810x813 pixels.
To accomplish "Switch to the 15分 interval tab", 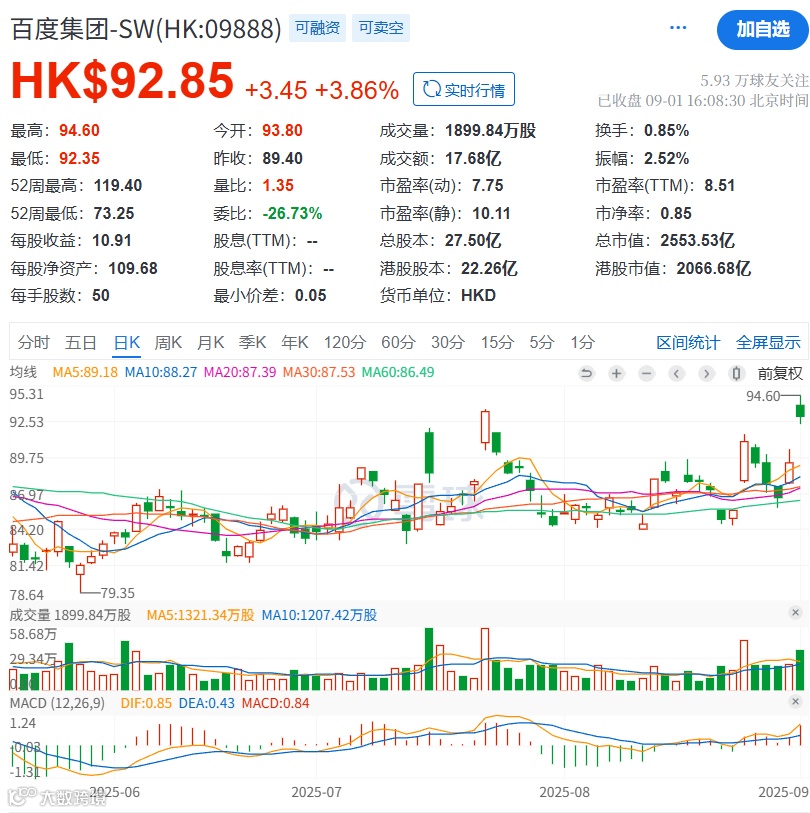I will coord(497,342).
